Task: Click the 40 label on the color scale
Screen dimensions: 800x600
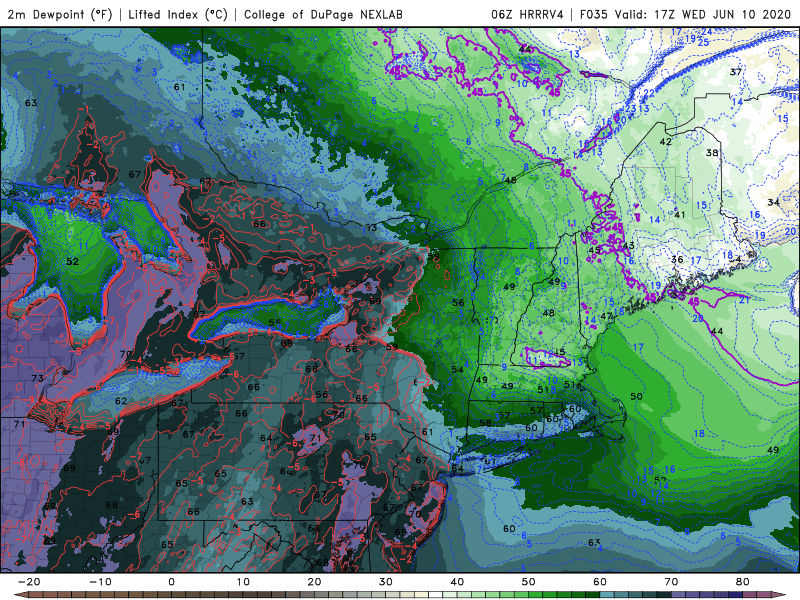Action: point(457,582)
